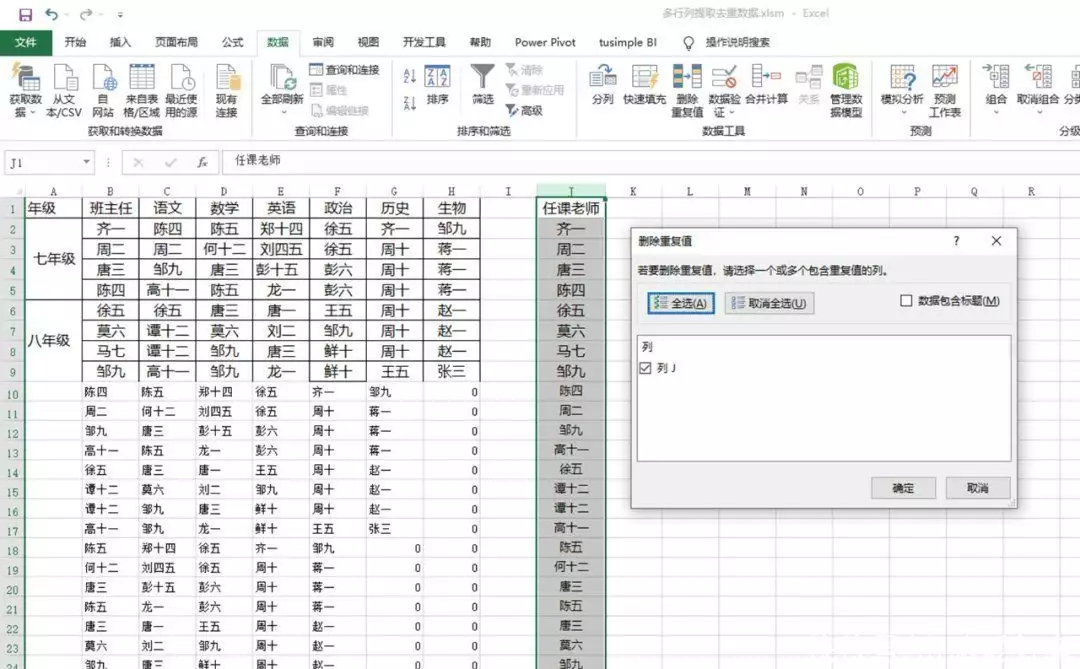Click Select All (全选) button in dialog

pyautogui.click(x=681, y=303)
